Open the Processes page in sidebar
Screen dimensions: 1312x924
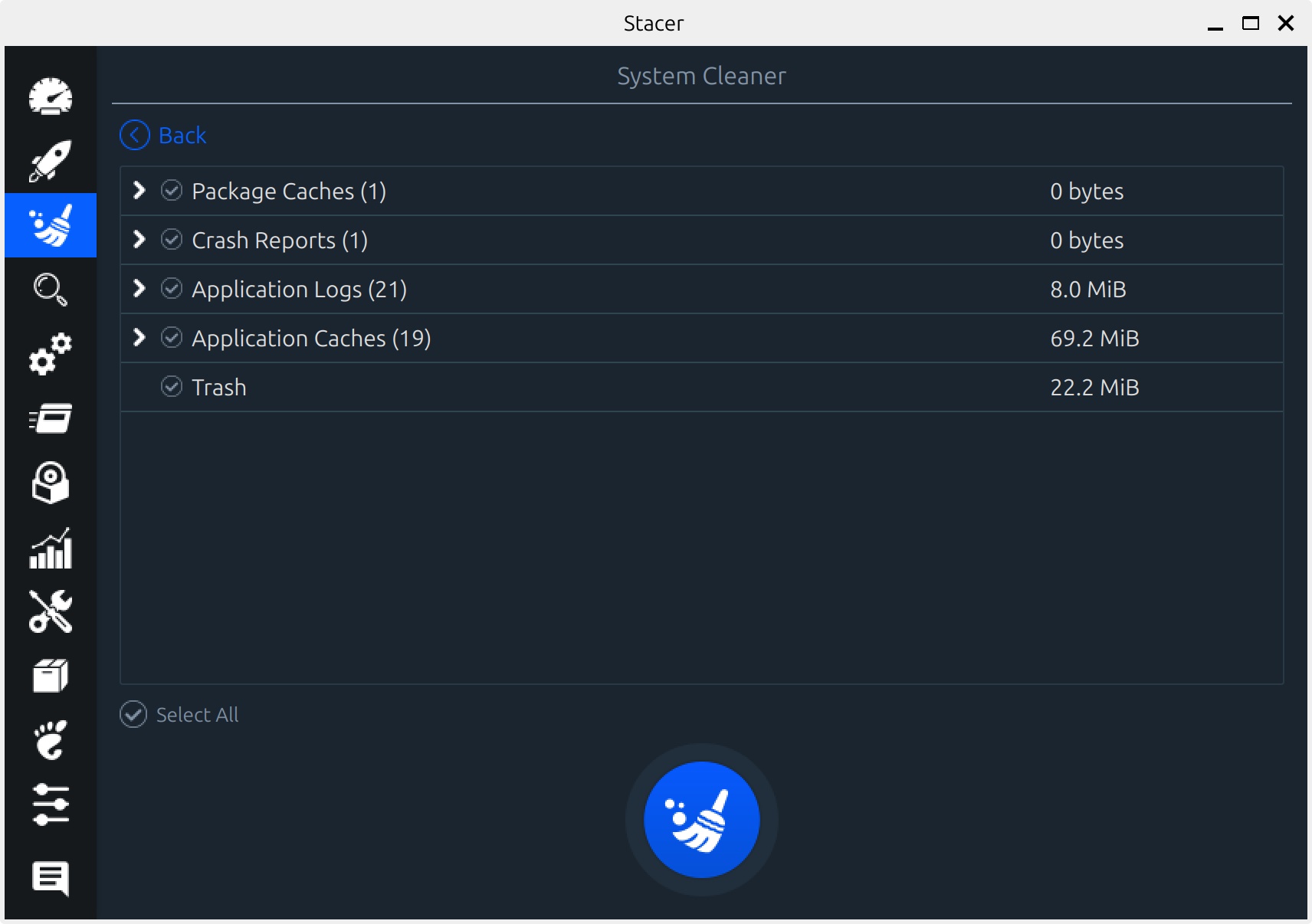[51, 418]
